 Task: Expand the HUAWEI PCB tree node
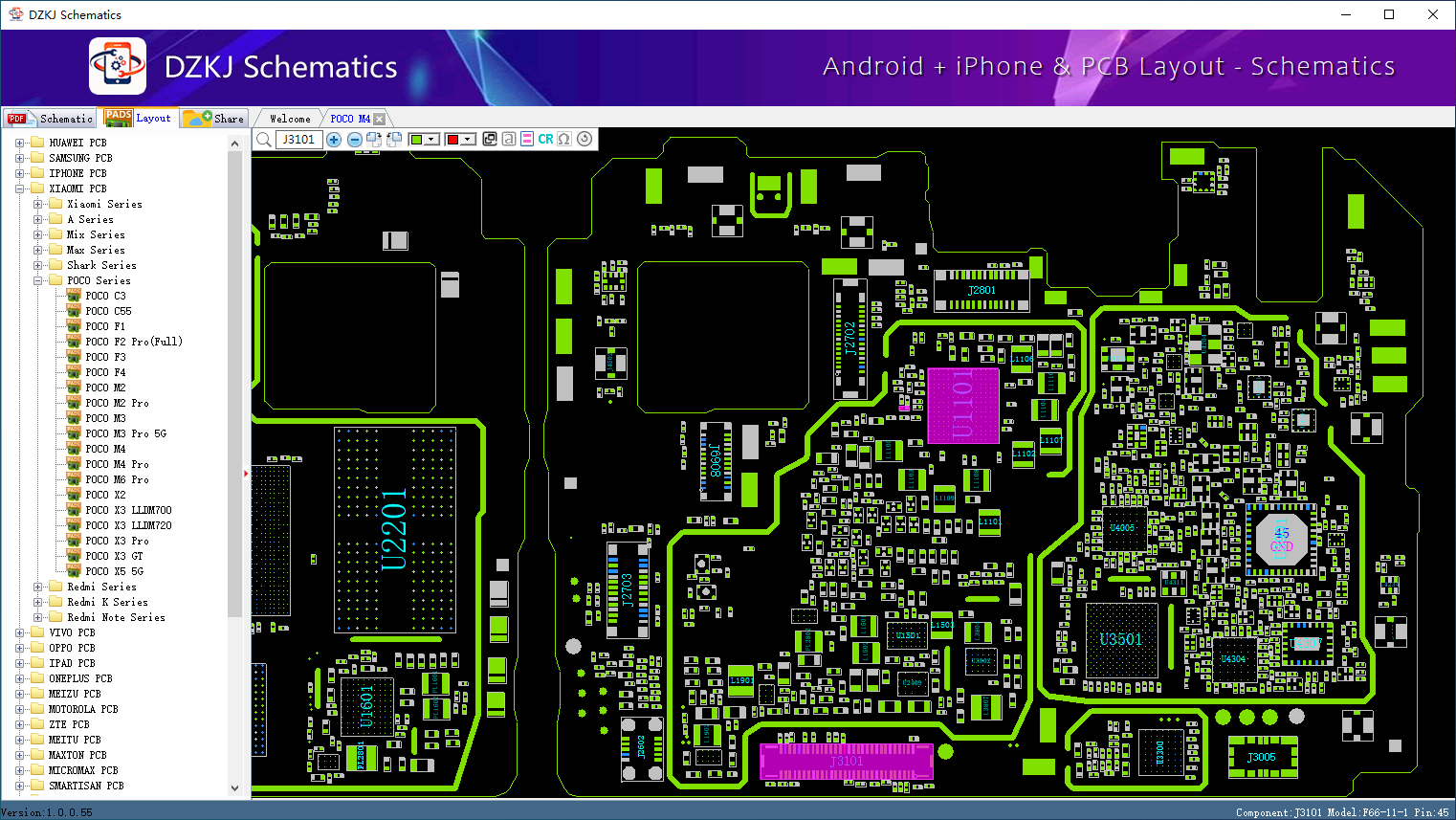[19, 143]
